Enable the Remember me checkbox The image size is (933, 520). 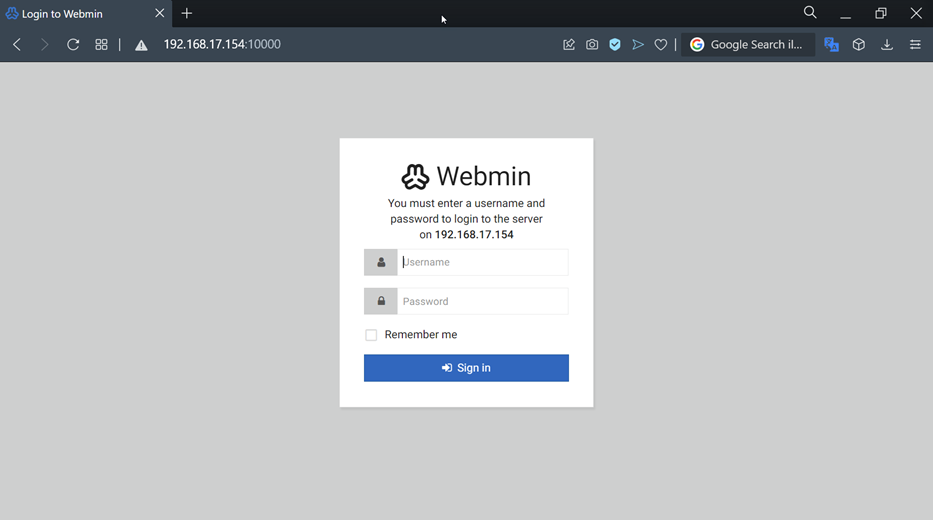[371, 335]
